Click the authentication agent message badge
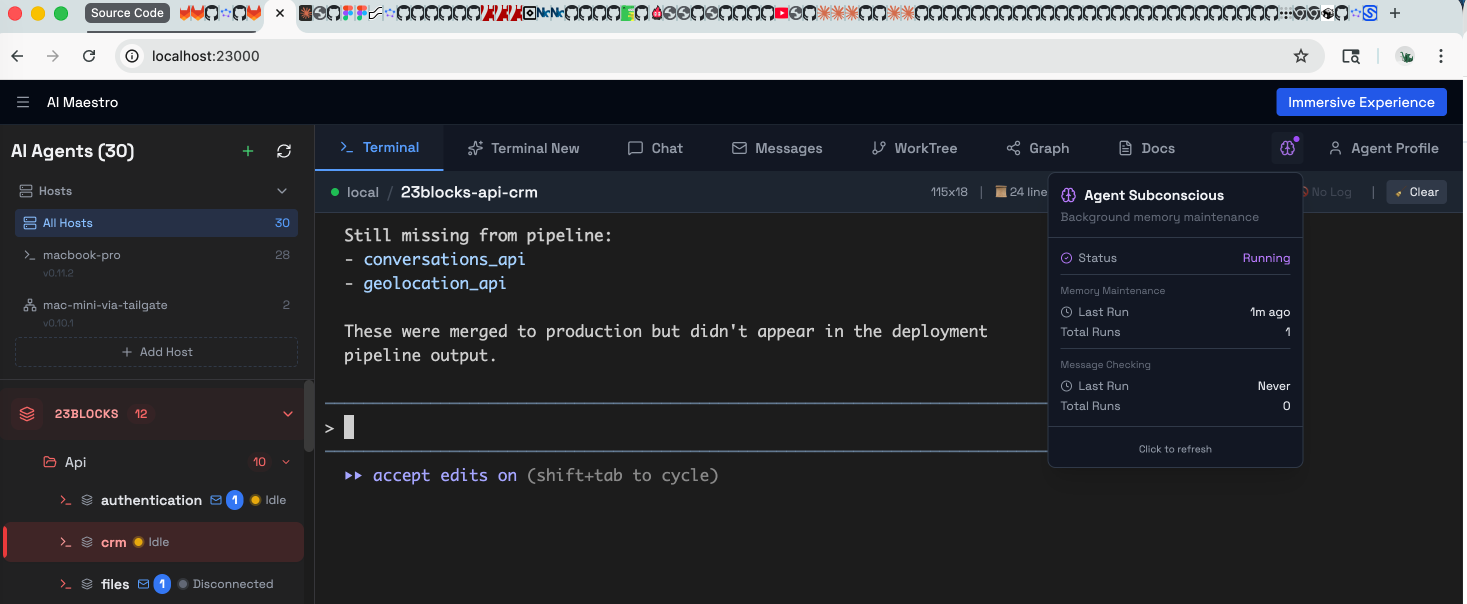1467x604 pixels. [x=234, y=500]
